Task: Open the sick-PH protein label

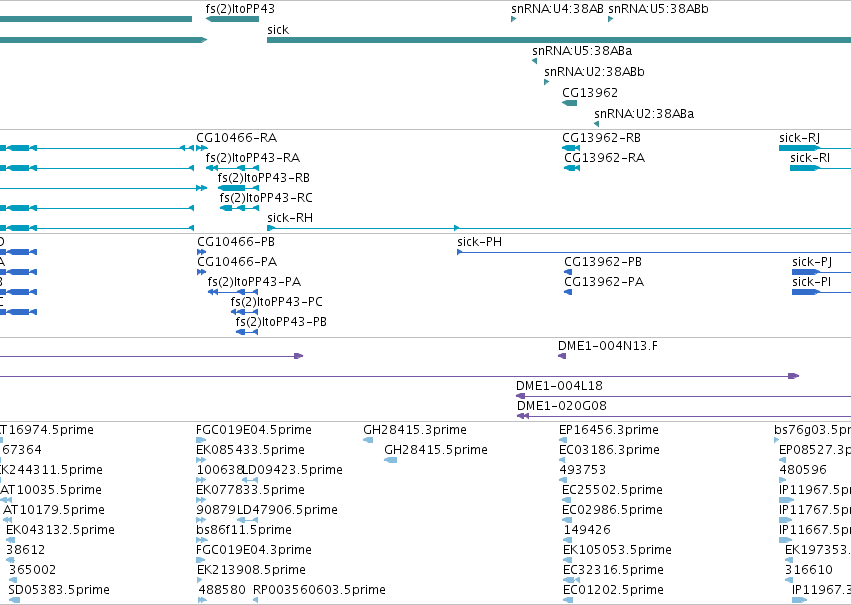Action: (x=479, y=242)
